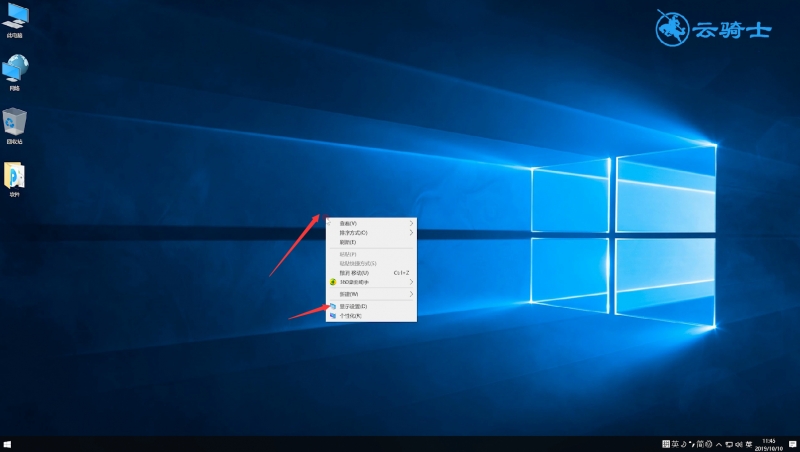Toggle the 英 language mode in IME bar

676,444
